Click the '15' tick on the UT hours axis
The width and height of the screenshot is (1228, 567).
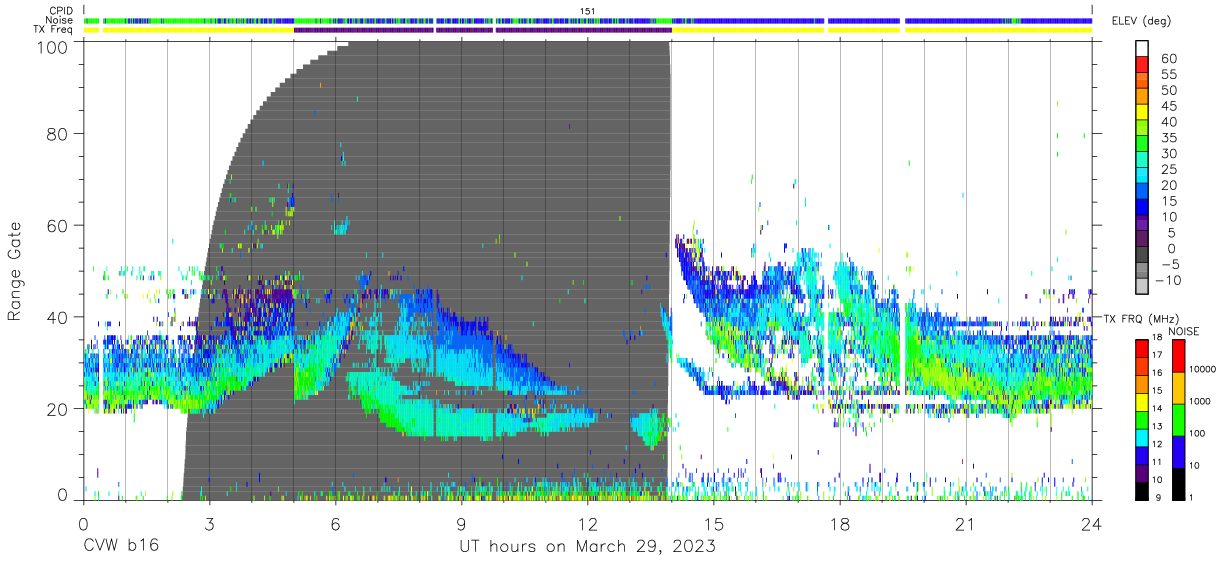pos(714,523)
